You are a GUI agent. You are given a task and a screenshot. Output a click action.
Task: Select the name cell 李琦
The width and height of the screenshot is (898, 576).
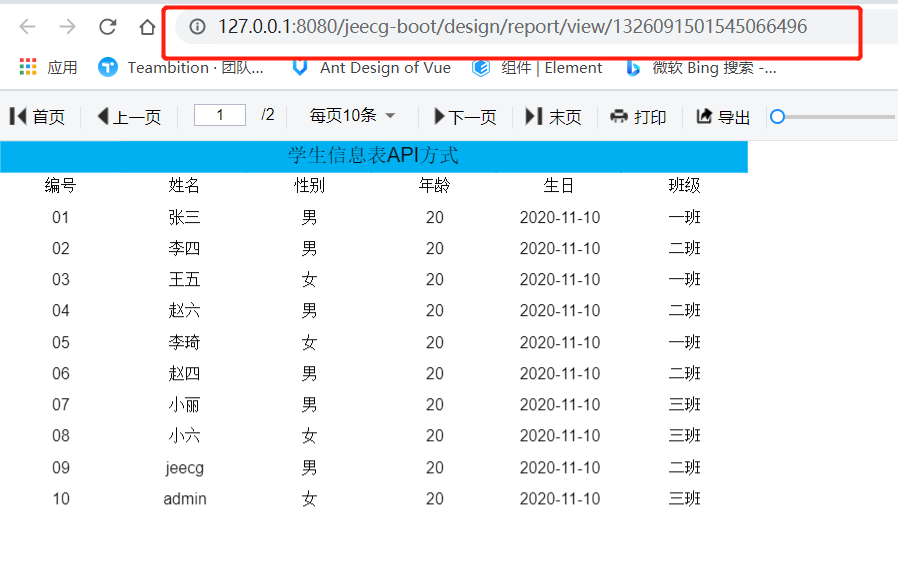pos(184,342)
